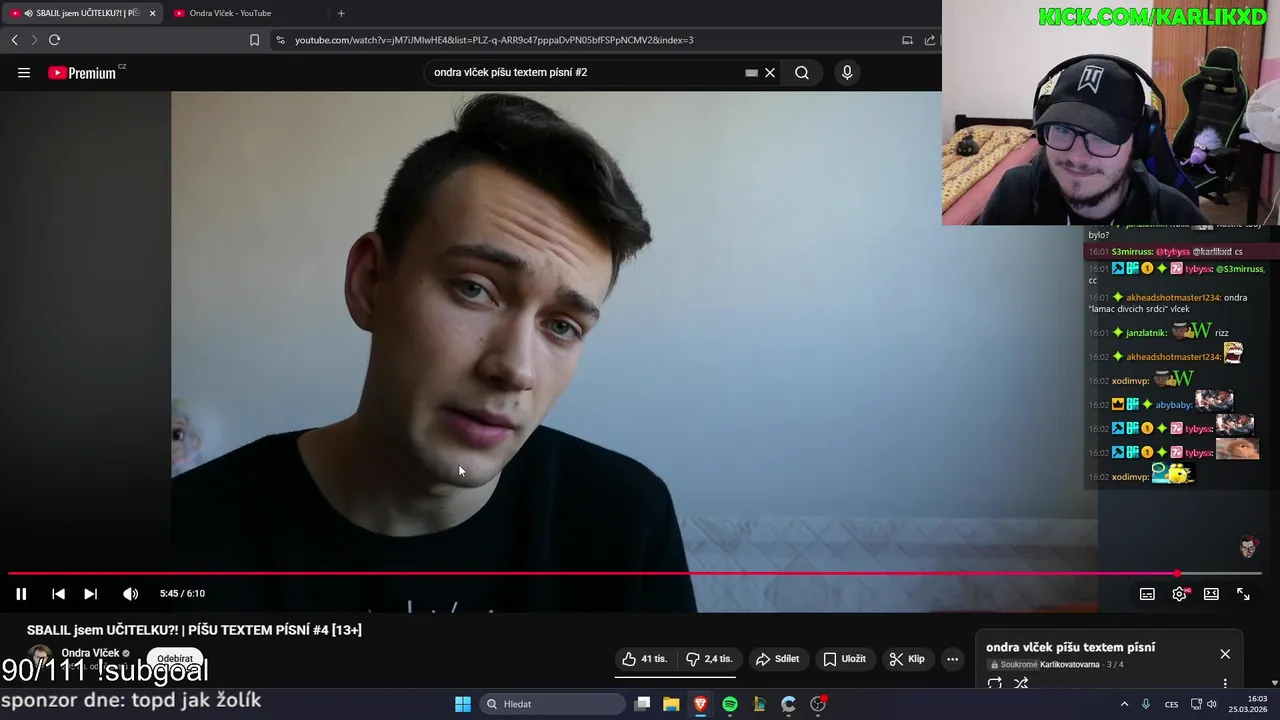
Task: Clear the search query with X
Action: pyautogui.click(x=770, y=72)
